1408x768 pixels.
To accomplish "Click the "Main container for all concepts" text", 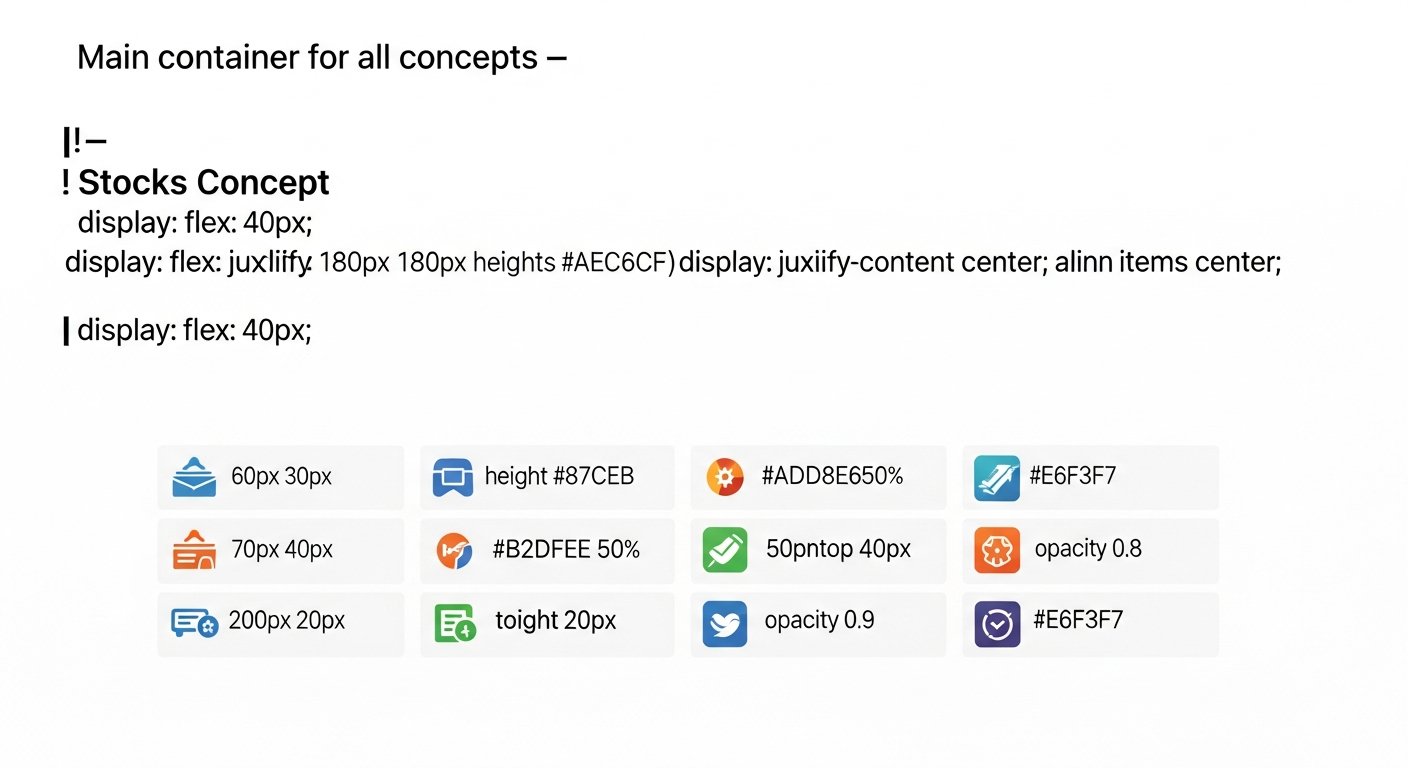I will click(x=308, y=58).
